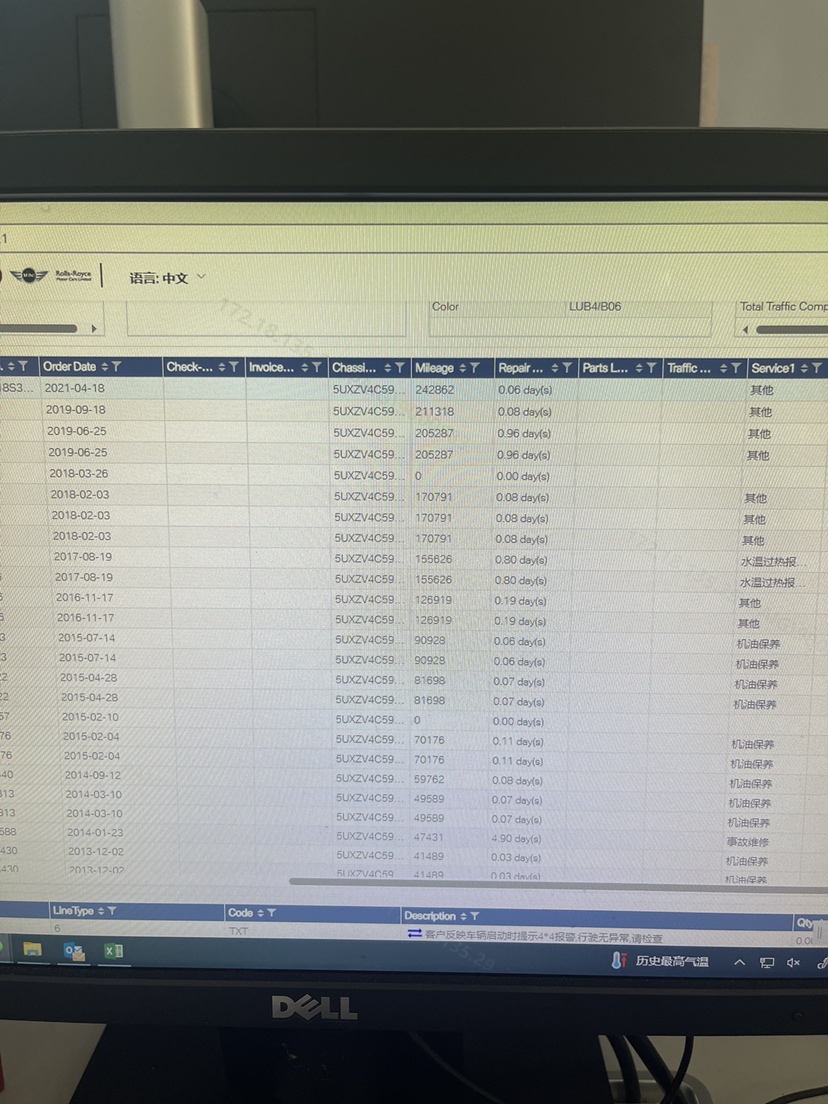The width and height of the screenshot is (828, 1104).
Task: Open Outlook from the taskbar
Action: [74, 952]
